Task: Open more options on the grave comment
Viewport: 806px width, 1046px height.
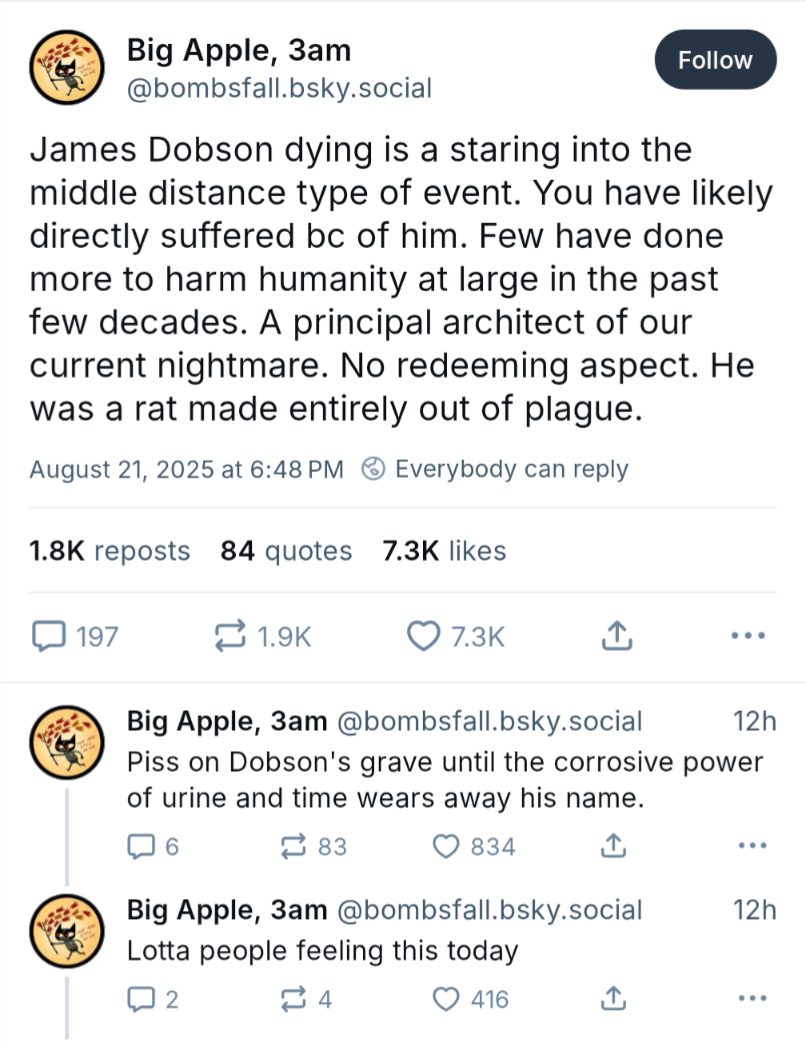Action: tap(749, 847)
